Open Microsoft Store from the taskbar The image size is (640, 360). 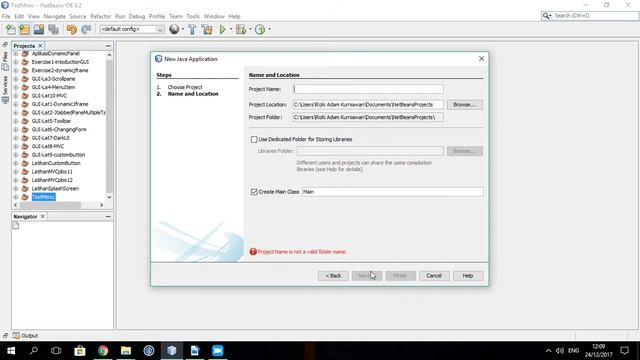80,351
